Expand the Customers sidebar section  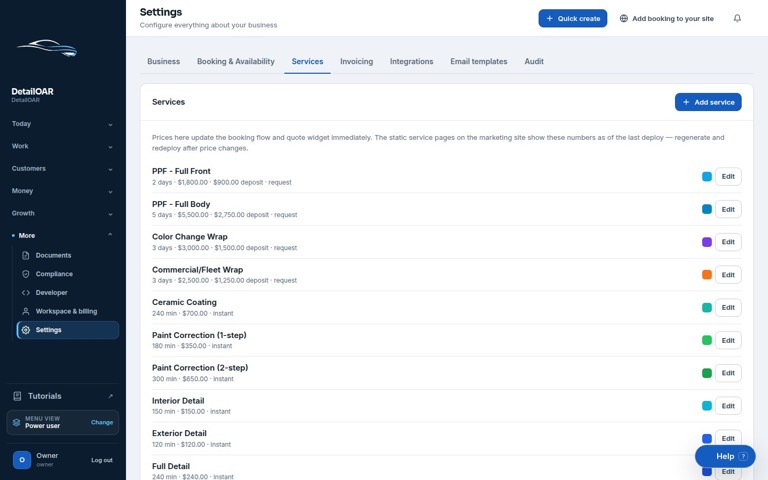[x=62, y=168]
